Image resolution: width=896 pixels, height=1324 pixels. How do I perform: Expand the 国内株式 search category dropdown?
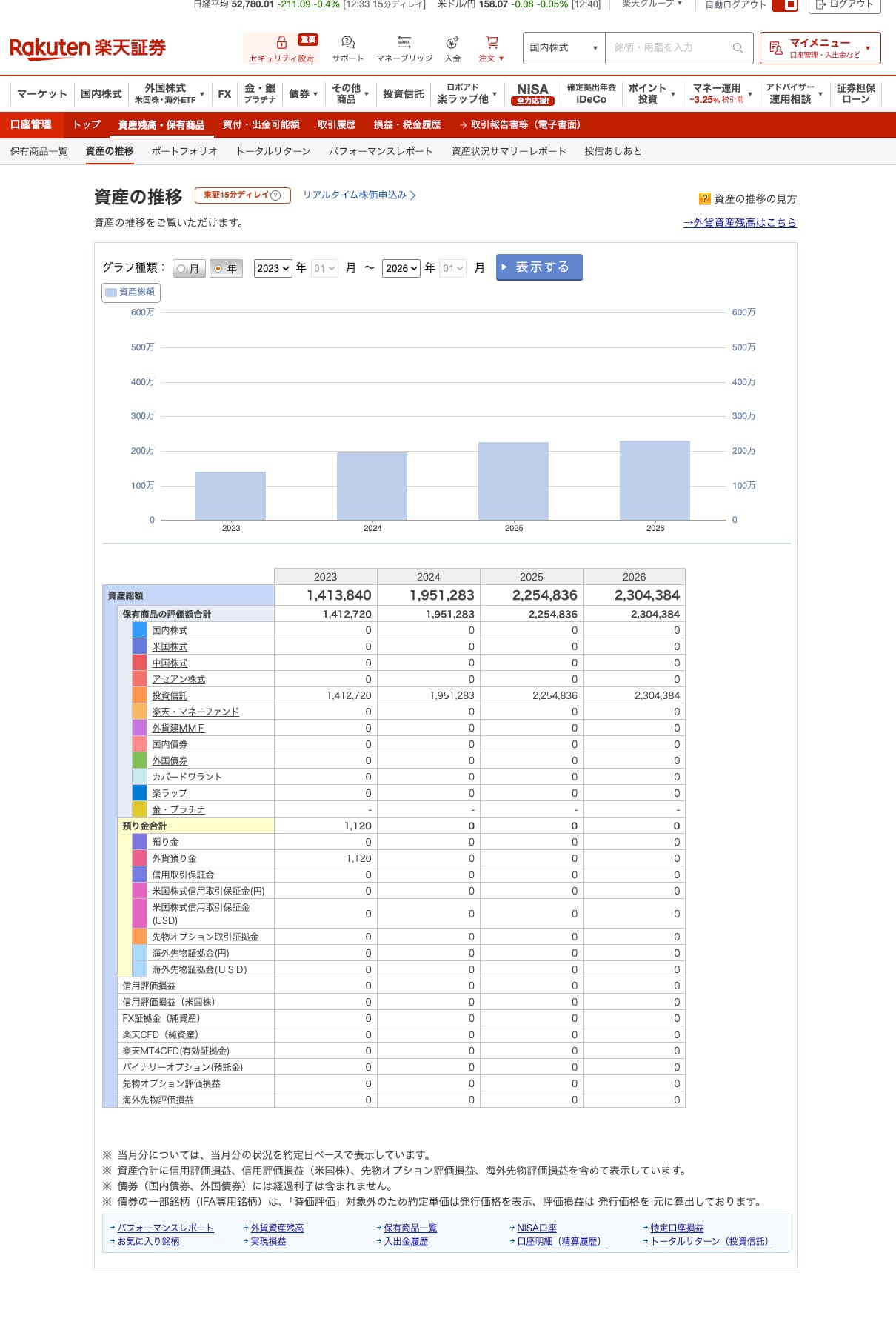tap(564, 48)
